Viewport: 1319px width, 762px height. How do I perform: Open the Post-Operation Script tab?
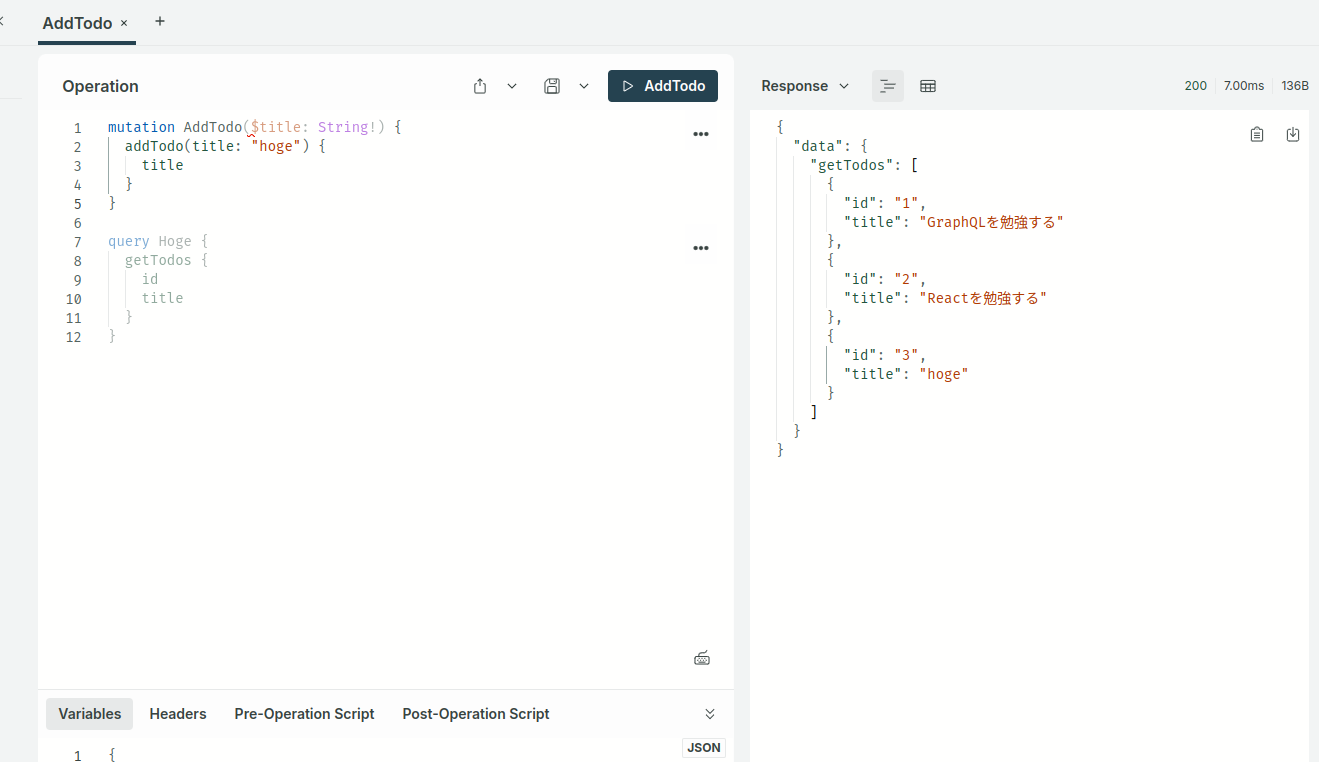click(x=476, y=714)
